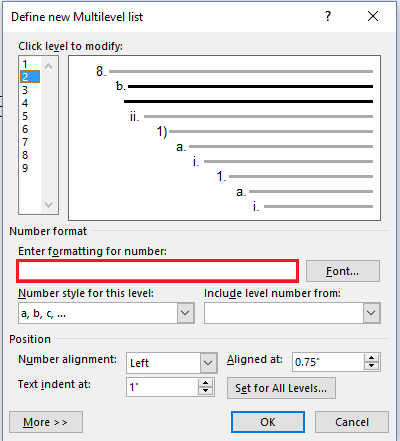The height and width of the screenshot is (441, 400).
Task: Increase the Text indent at value
Action: point(205,383)
